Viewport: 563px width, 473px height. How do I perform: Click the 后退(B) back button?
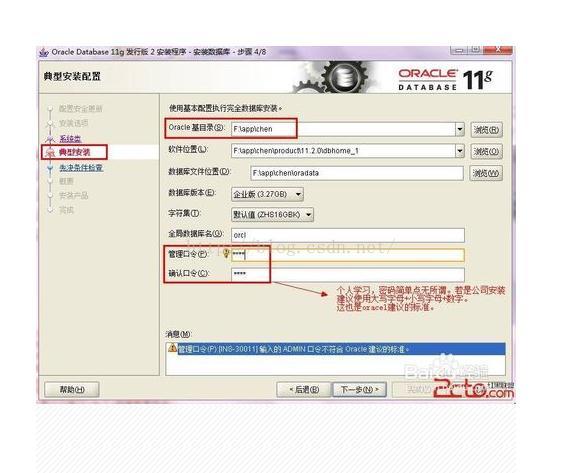pyautogui.click(x=303, y=389)
